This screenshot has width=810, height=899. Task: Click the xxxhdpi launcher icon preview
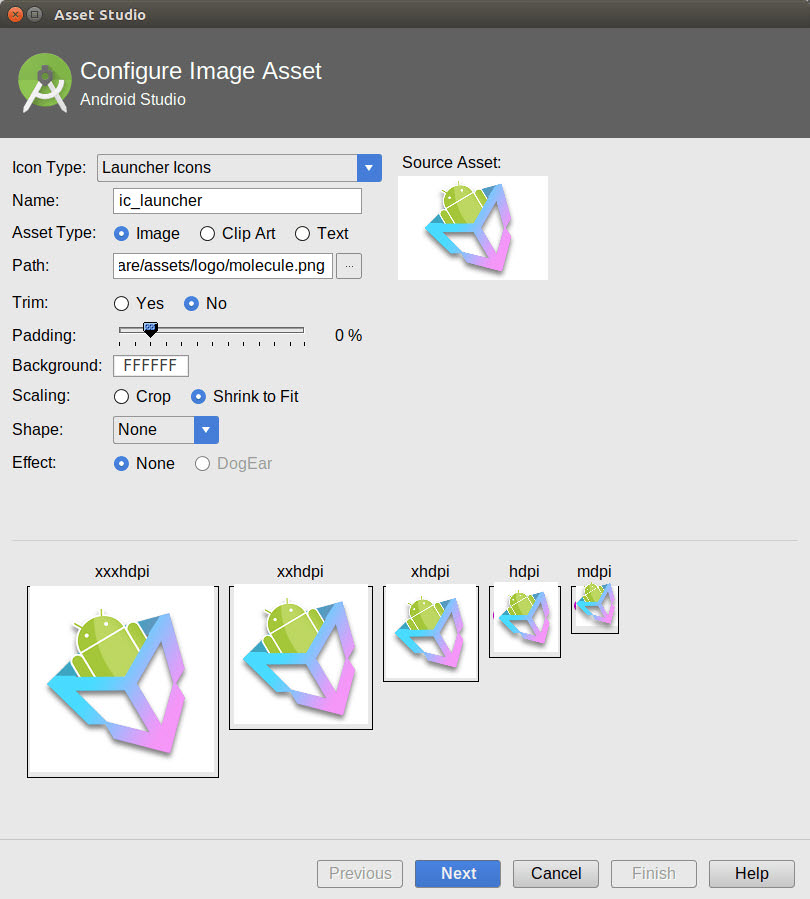tap(122, 681)
